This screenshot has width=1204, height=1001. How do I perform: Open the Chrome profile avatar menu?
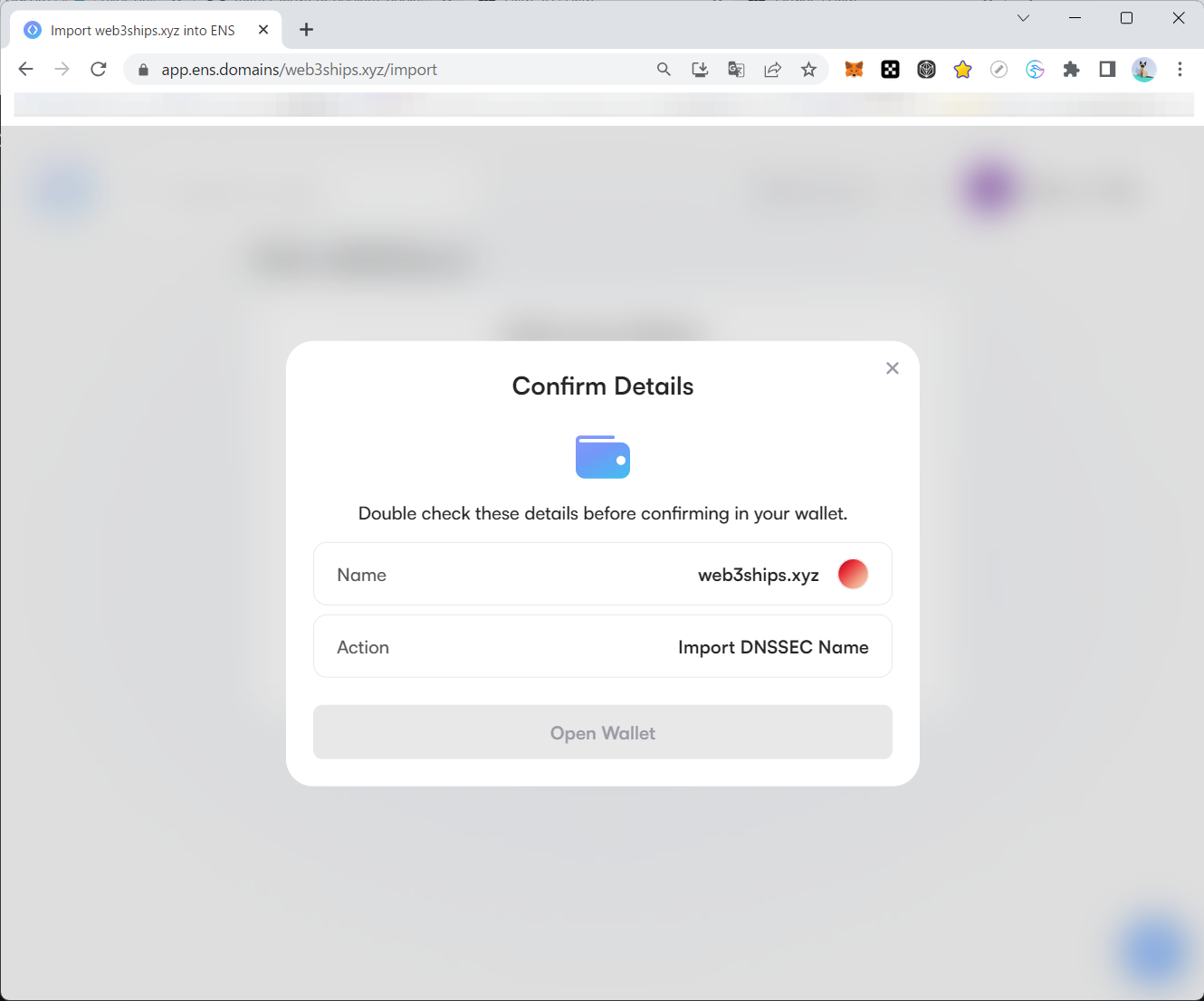coord(1143,70)
